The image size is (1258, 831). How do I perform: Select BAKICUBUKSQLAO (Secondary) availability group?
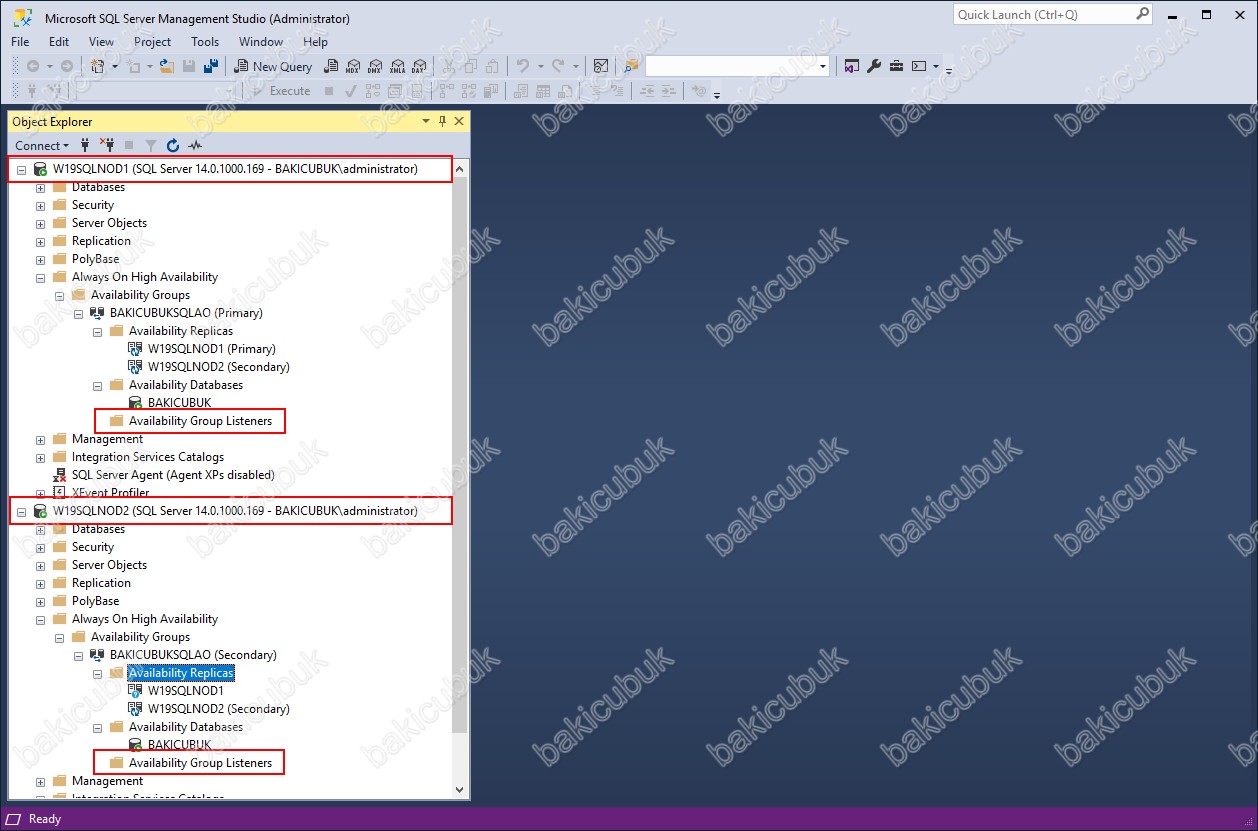(193, 655)
